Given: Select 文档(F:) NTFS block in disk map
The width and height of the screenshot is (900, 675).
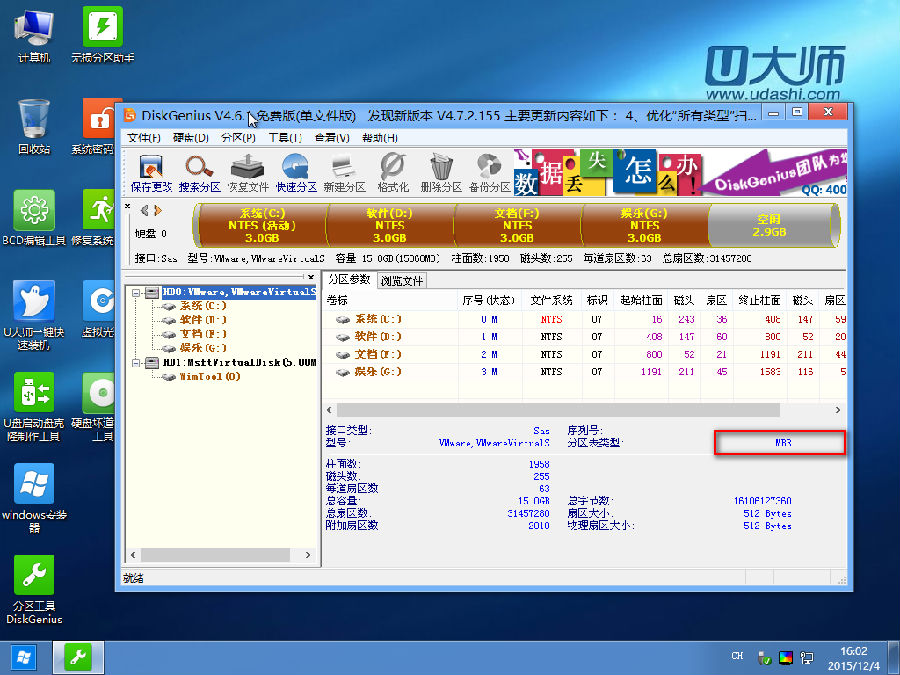Looking at the screenshot, I should (517, 226).
